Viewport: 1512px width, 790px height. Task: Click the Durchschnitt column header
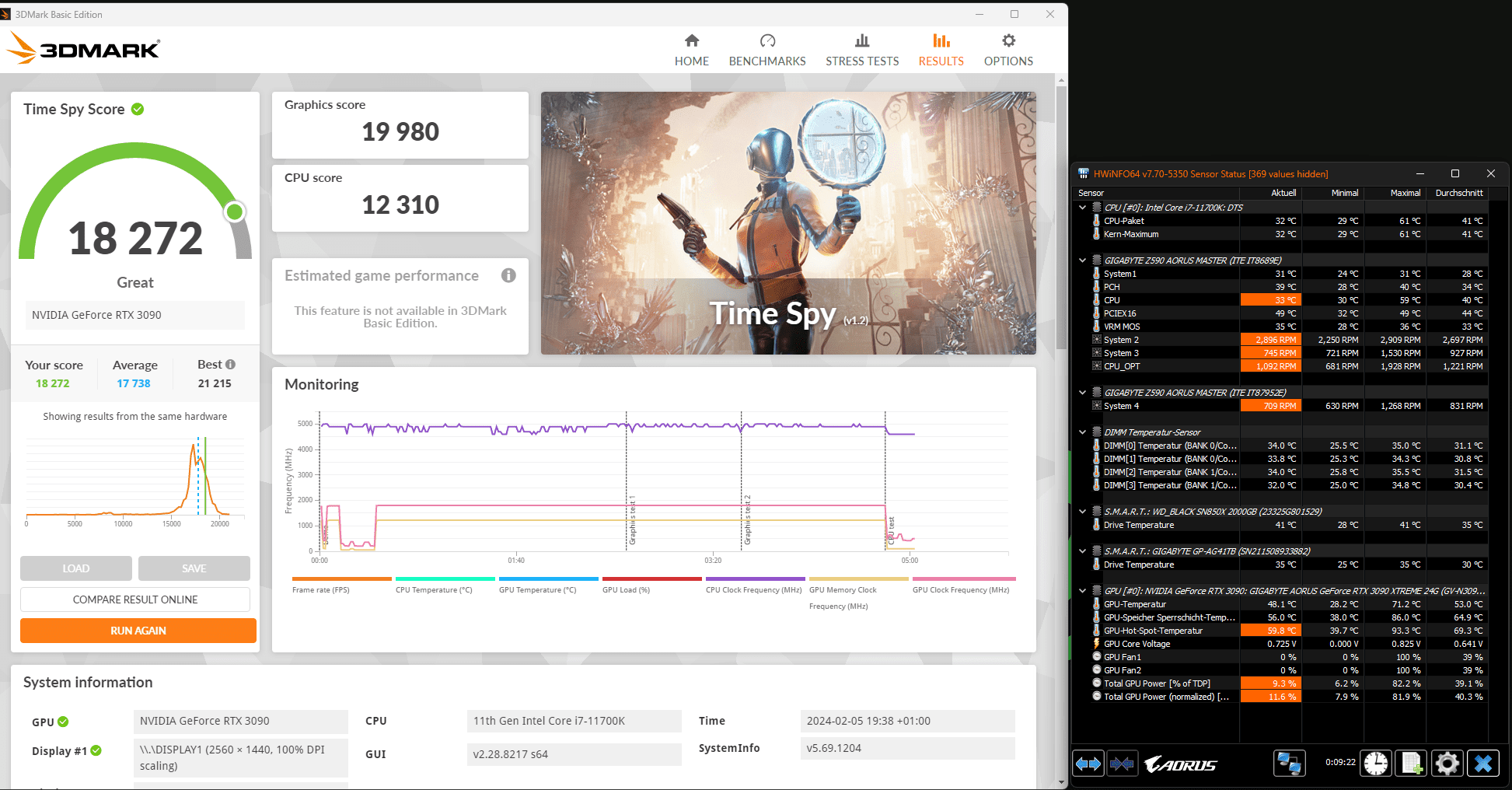(x=1459, y=193)
